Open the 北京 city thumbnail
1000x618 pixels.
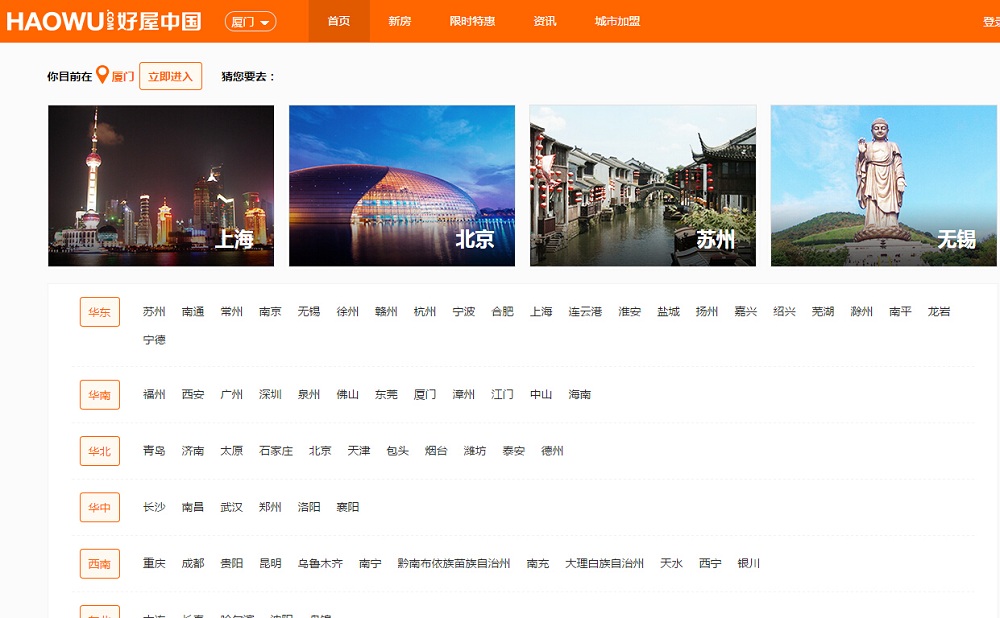402,186
